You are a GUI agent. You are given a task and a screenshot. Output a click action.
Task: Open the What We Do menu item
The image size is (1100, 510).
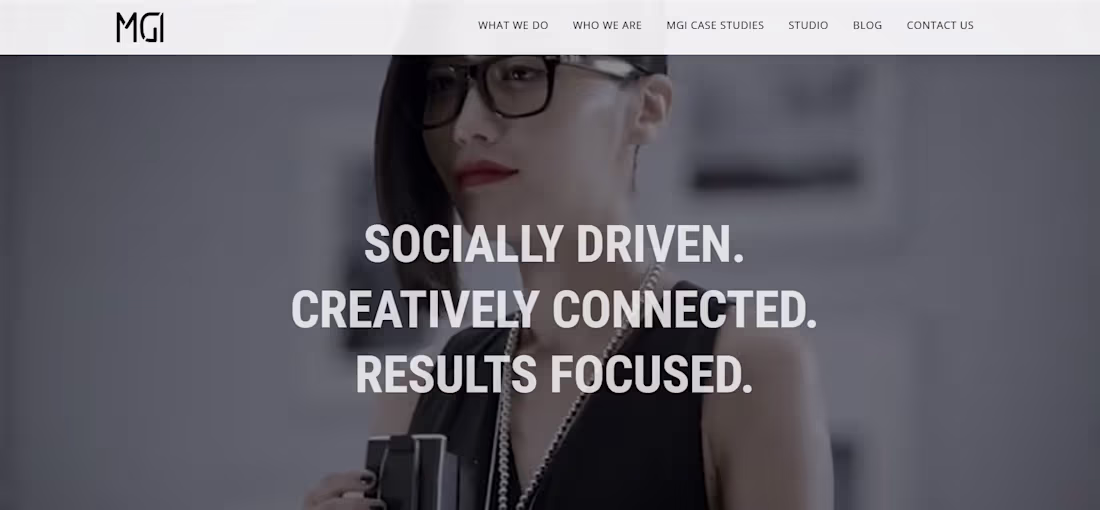[513, 25]
